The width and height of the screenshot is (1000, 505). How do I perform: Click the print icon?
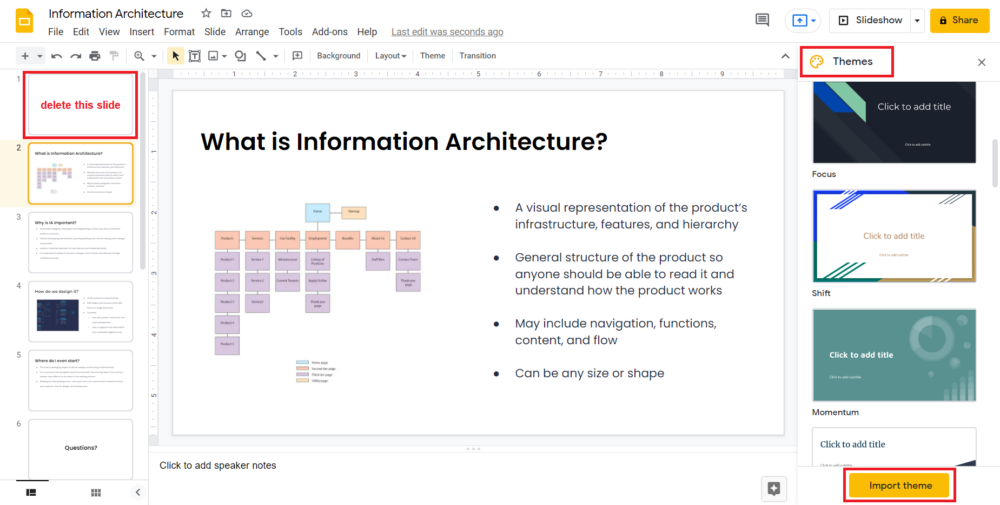(x=94, y=56)
